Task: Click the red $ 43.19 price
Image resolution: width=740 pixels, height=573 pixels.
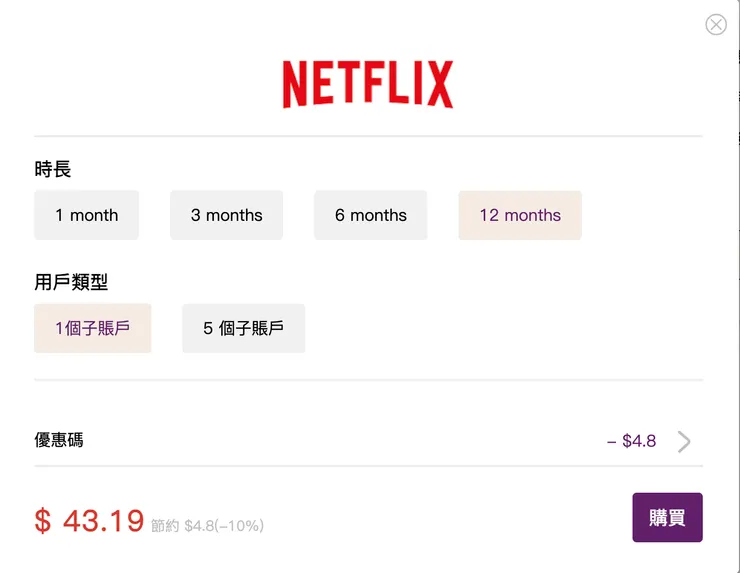Action: (90, 520)
